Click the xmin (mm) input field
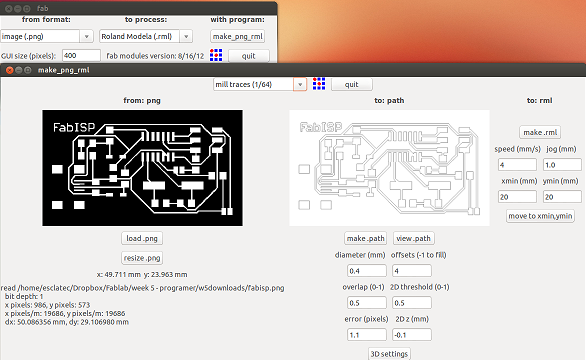 click(517, 197)
